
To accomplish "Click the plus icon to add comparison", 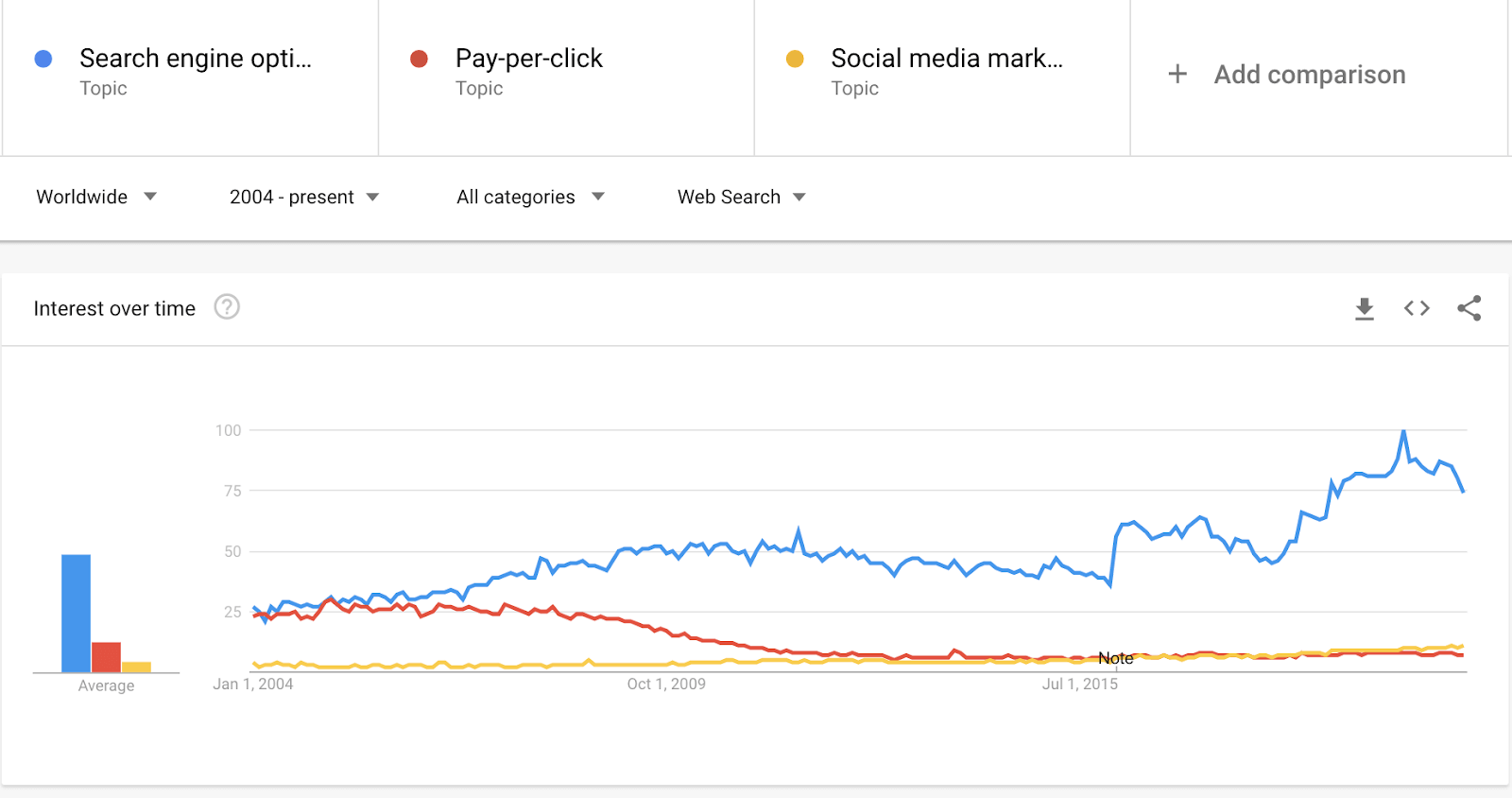I will [x=1177, y=74].
